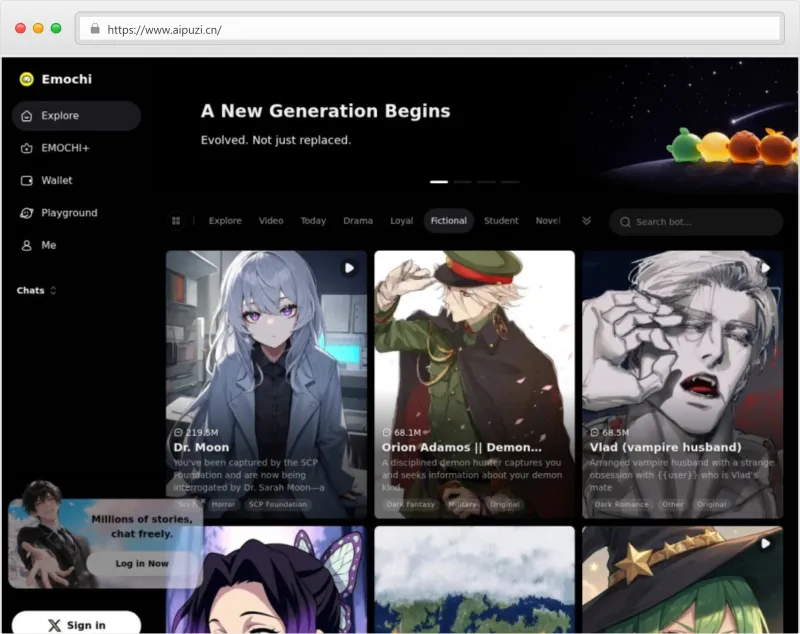Open the grid view category icon
The height and width of the screenshot is (634, 800).
(176, 221)
